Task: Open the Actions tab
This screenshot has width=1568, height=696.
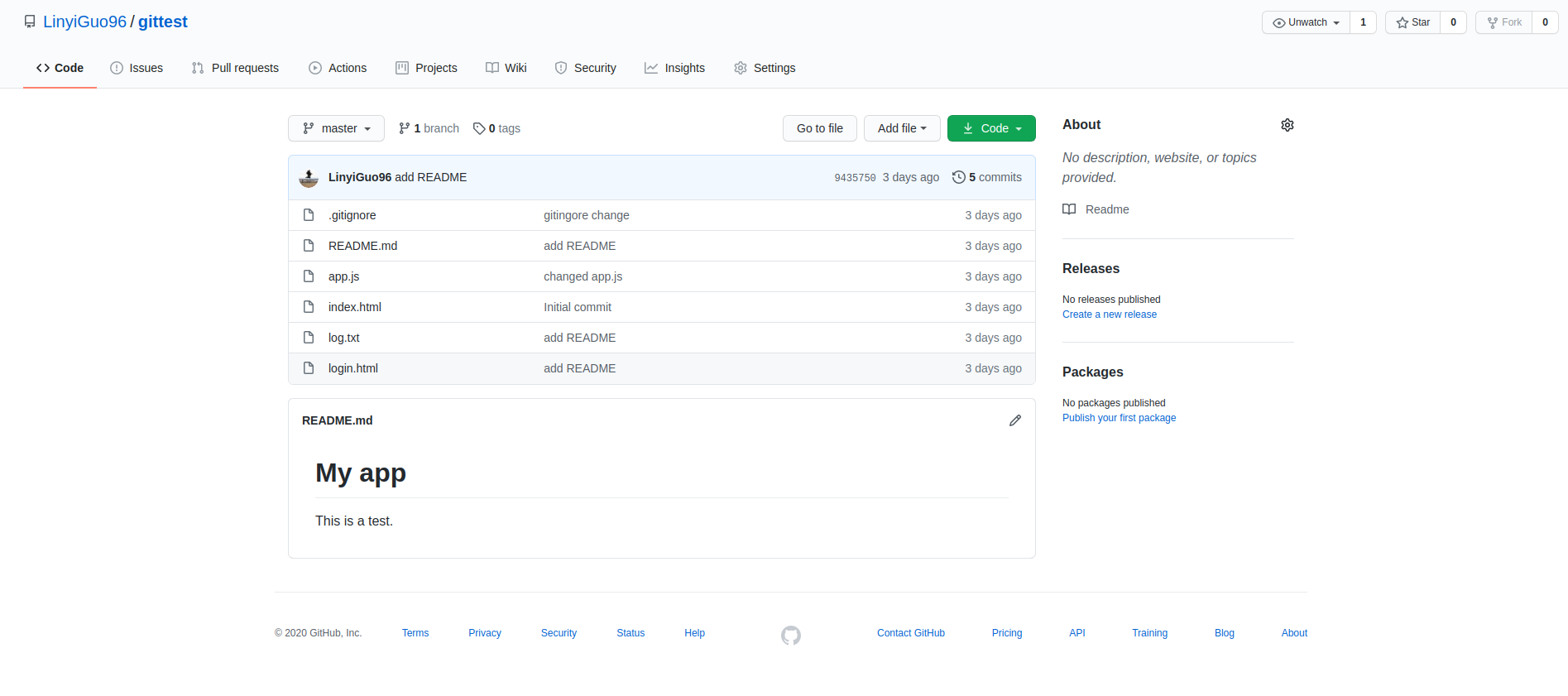Action: 338,68
